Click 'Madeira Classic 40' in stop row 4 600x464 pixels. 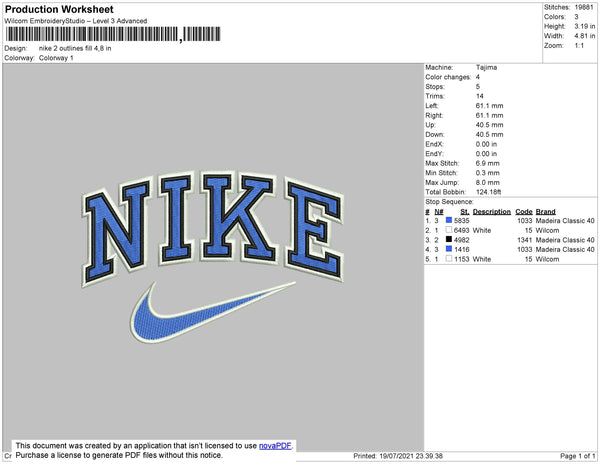565,249
